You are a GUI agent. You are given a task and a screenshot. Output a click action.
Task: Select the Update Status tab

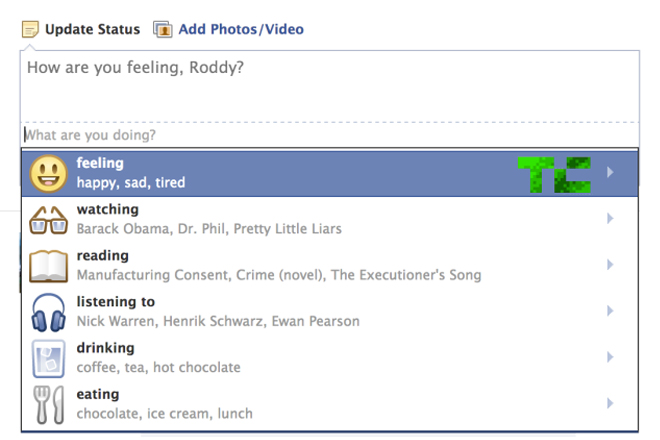92,29
